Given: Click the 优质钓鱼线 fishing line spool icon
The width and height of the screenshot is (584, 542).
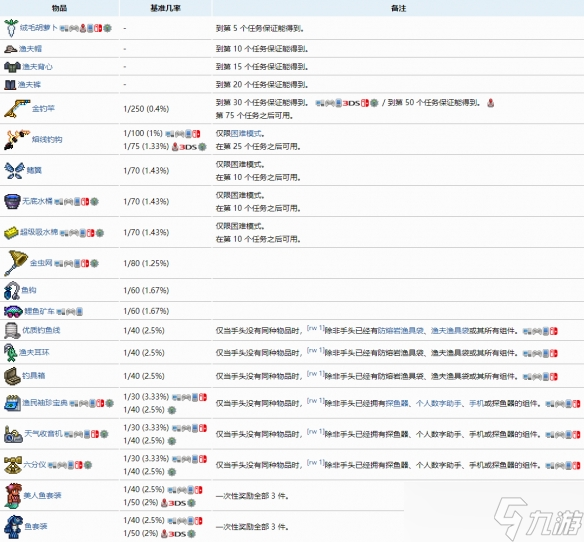Looking at the screenshot, I should pos(12,330).
